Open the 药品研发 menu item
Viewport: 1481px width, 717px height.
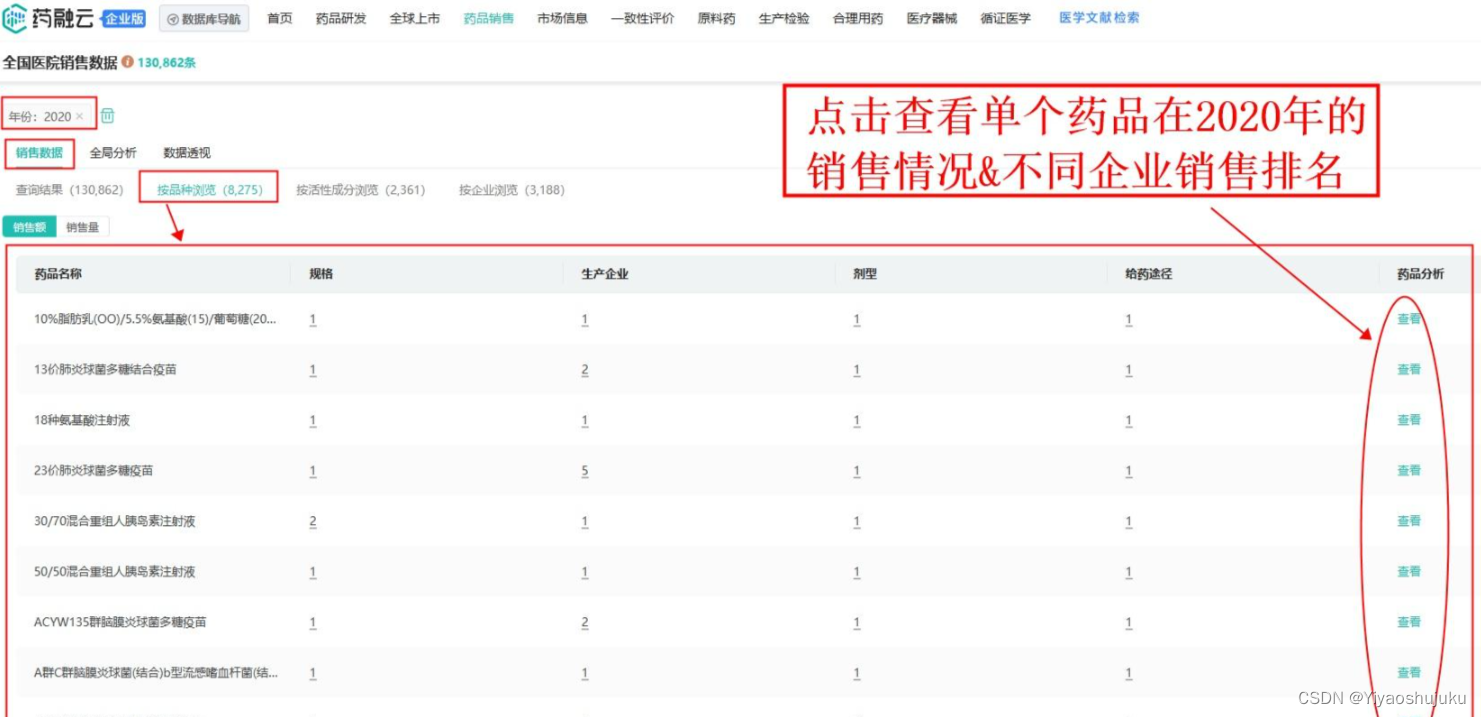point(341,19)
